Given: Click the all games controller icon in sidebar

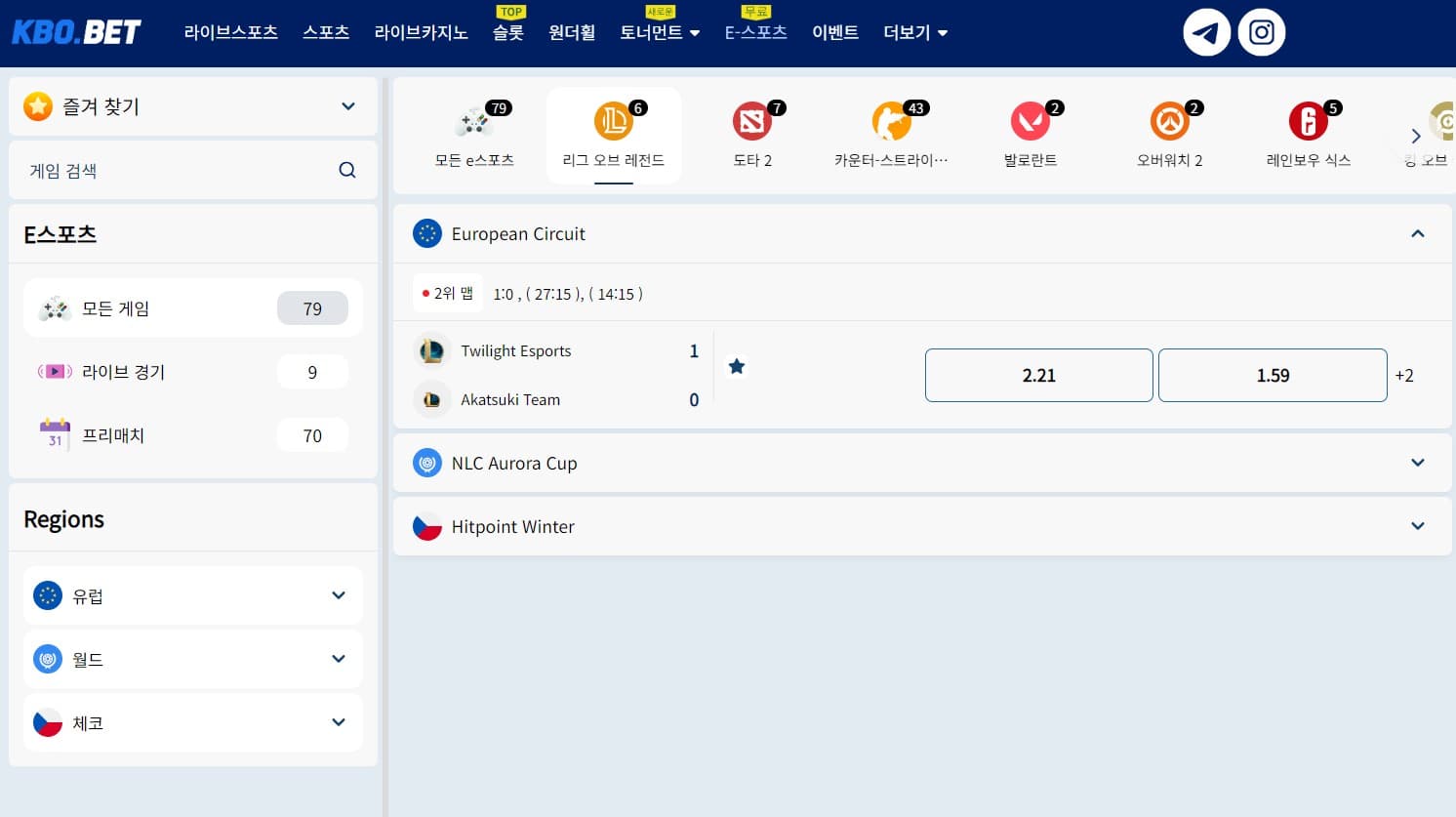Looking at the screenshot, I should [x=55, y=308].
